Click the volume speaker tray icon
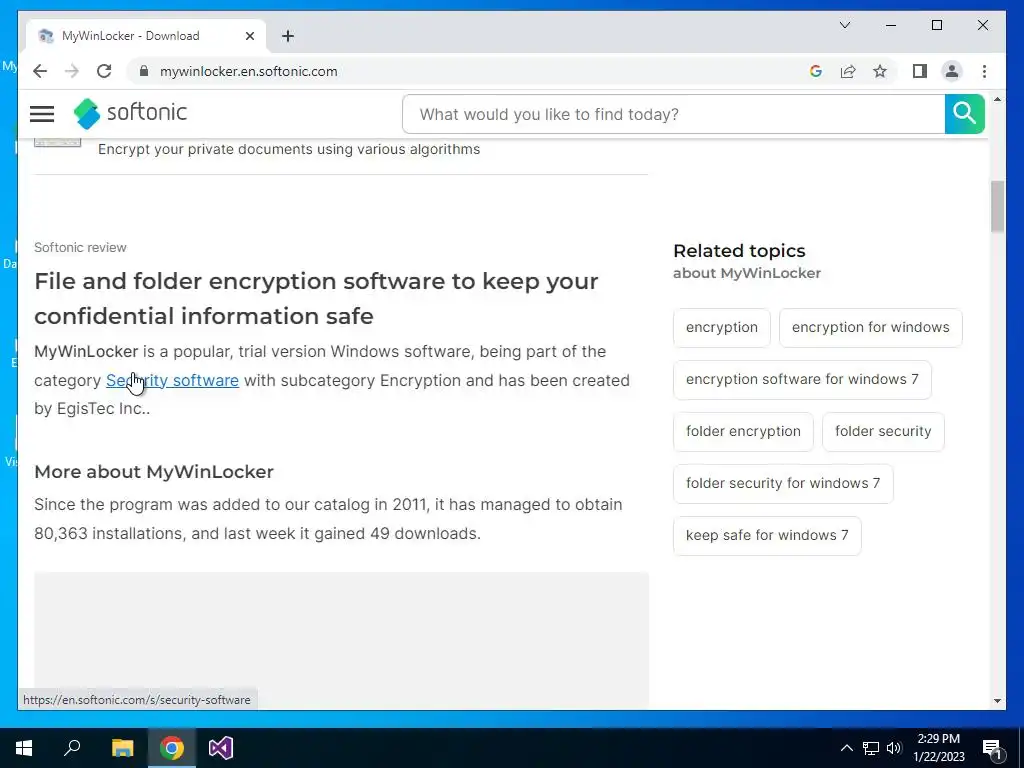1024x768 pixels. point(894,748)
